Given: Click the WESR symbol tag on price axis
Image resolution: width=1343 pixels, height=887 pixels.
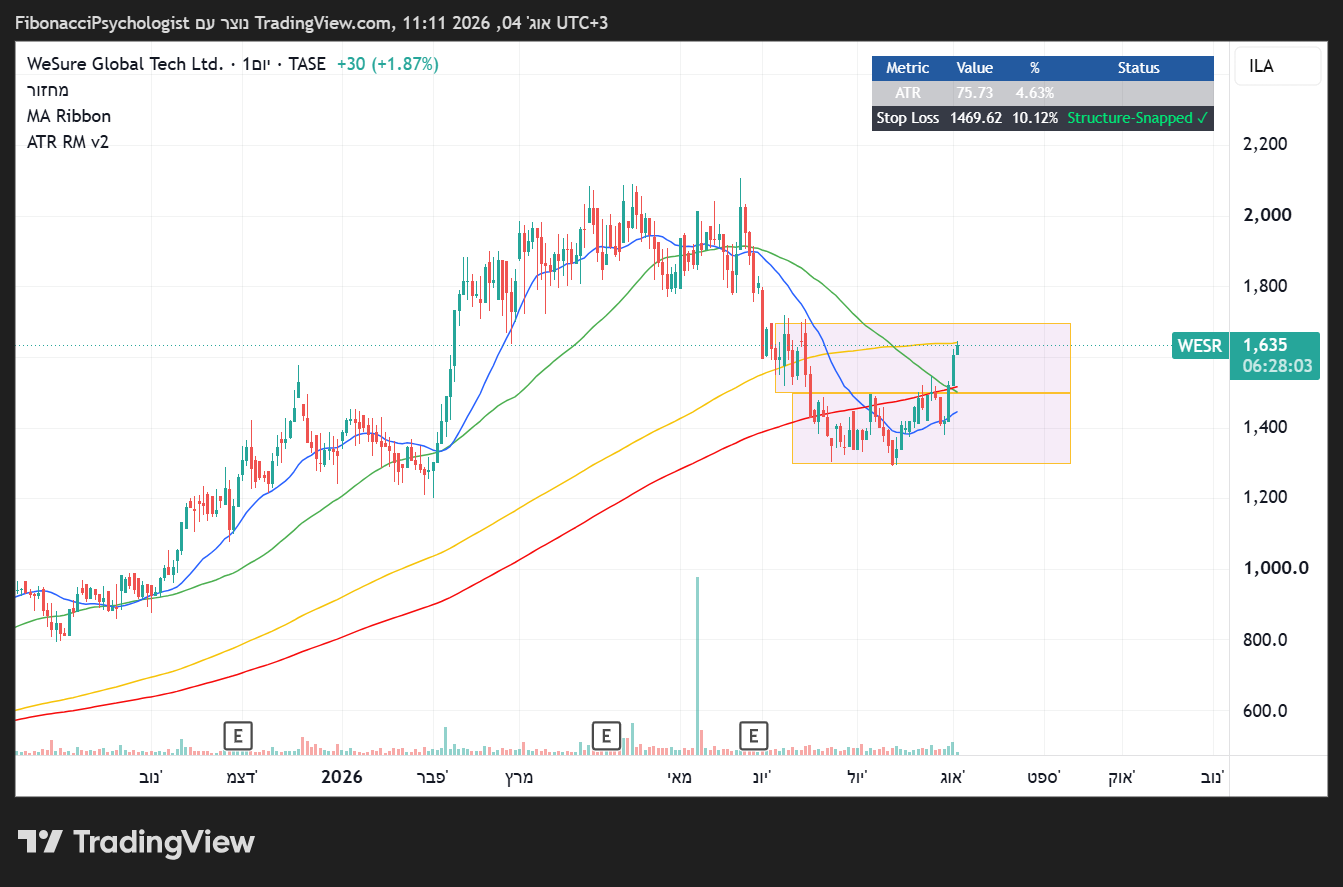Looking at the screenshot, I should click(x=1199, y=346).
